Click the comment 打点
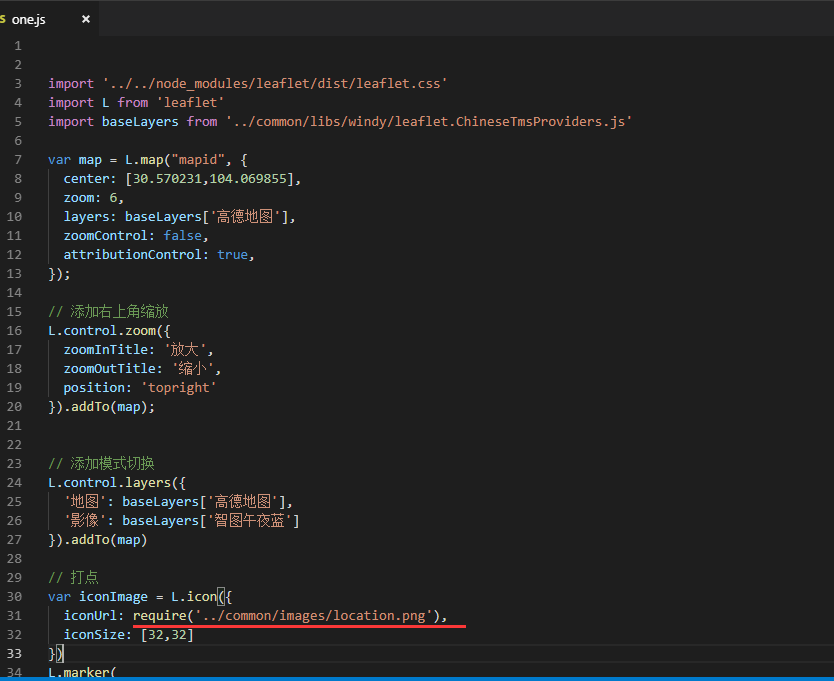 point(73,577)
